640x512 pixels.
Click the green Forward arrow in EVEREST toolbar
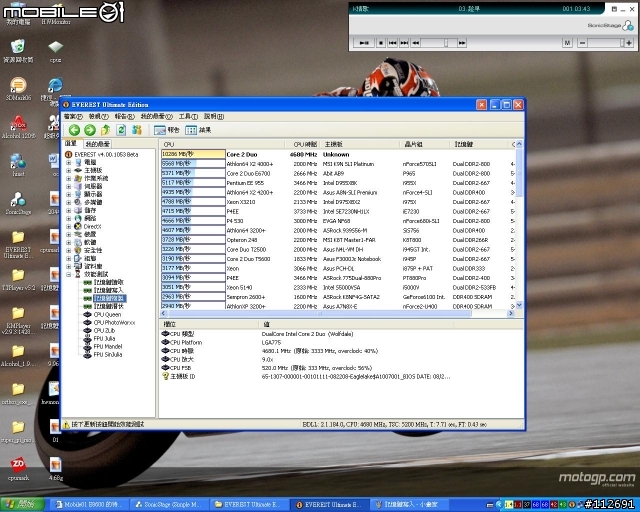coord(90,130)
